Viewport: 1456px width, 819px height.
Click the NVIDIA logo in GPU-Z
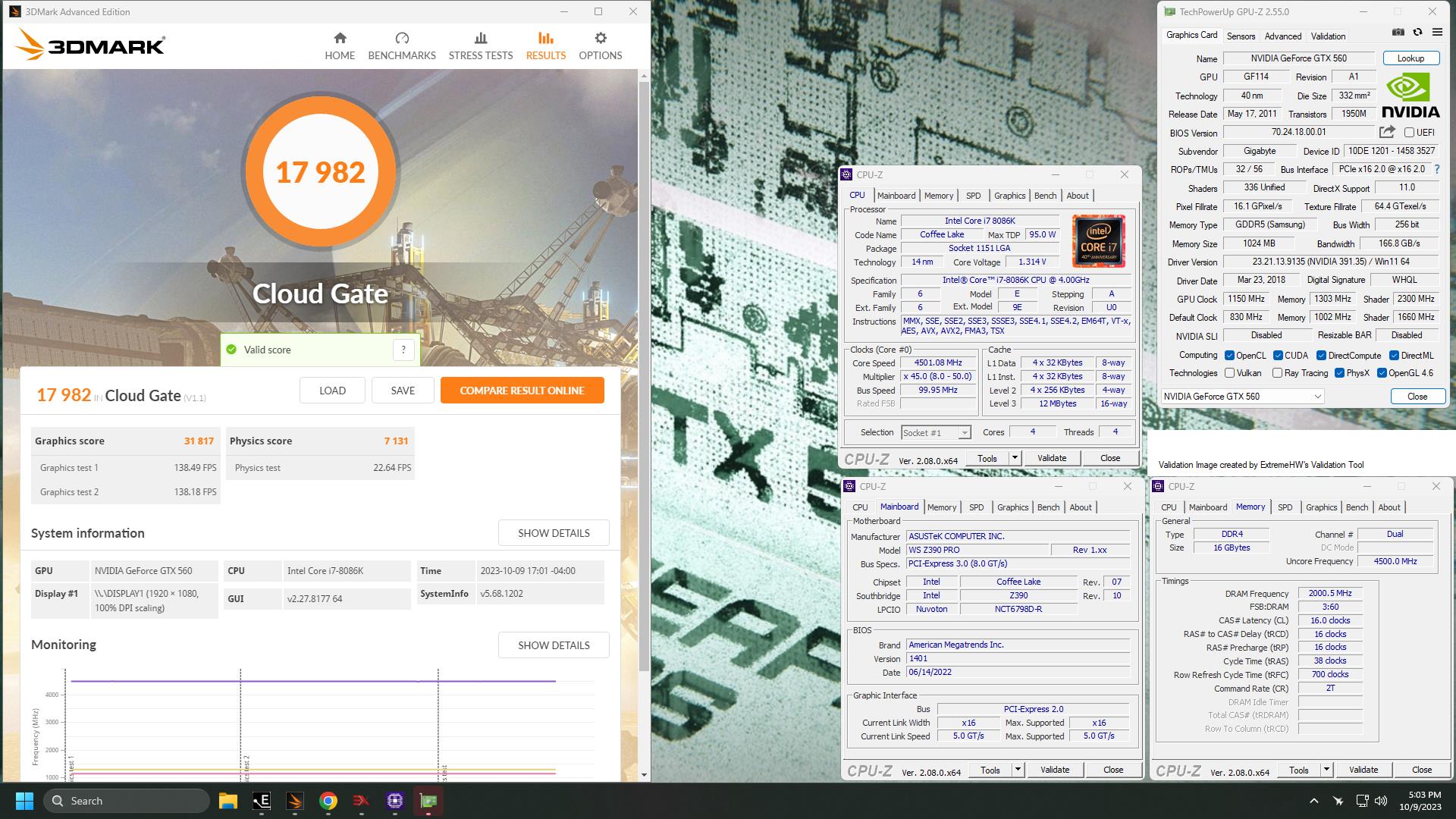pos(1410,96)
